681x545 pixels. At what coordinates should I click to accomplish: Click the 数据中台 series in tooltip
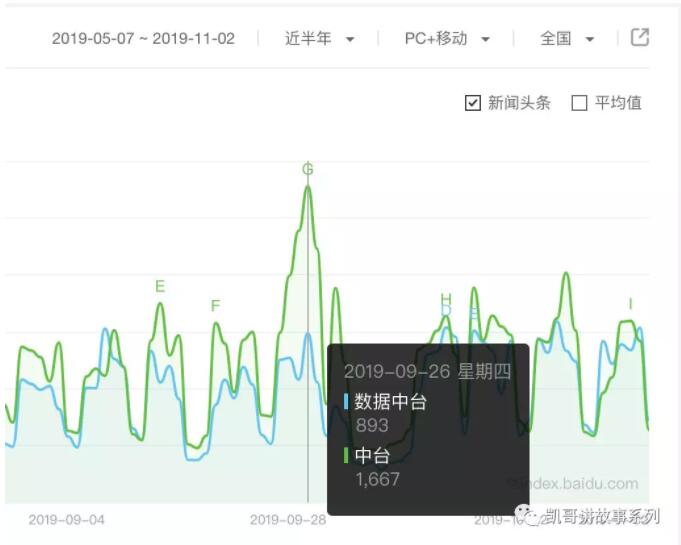(390, 401)
